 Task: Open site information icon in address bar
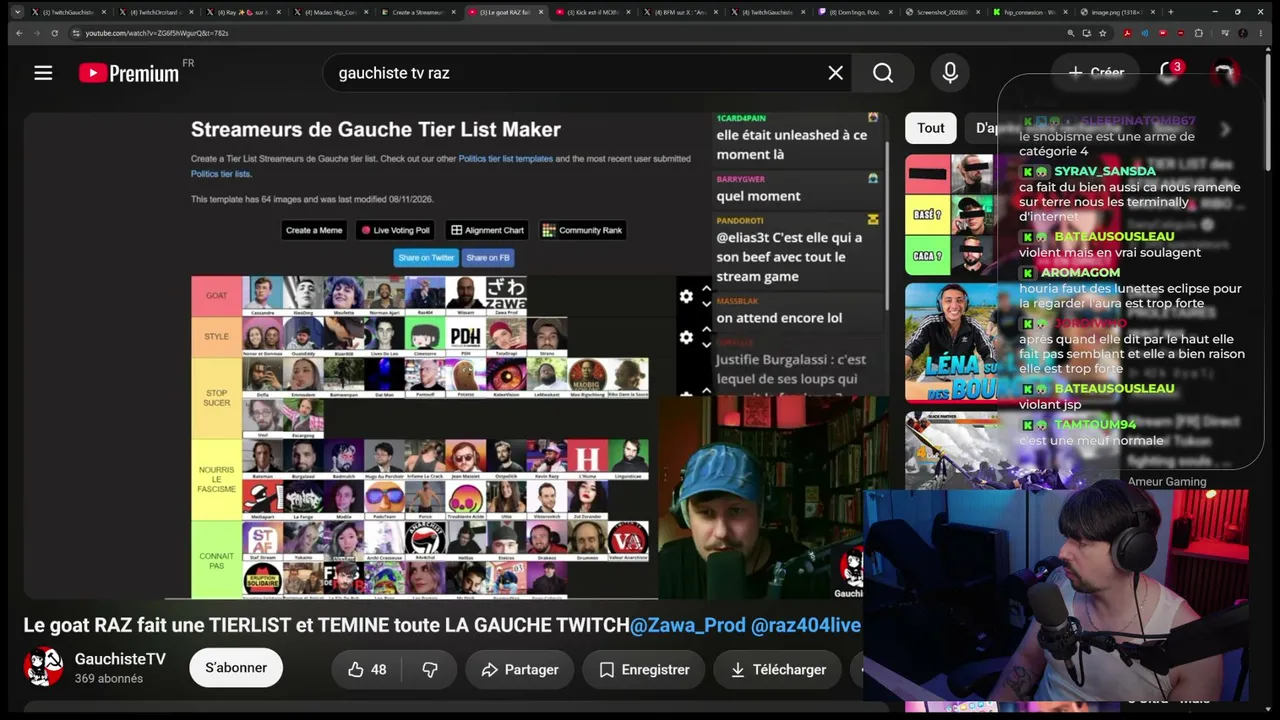coord(74,33)
